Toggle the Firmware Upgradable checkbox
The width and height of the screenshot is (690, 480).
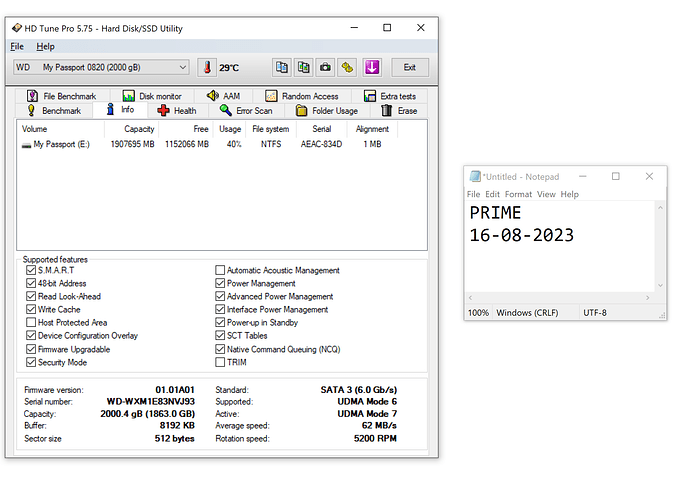[31, 349]
